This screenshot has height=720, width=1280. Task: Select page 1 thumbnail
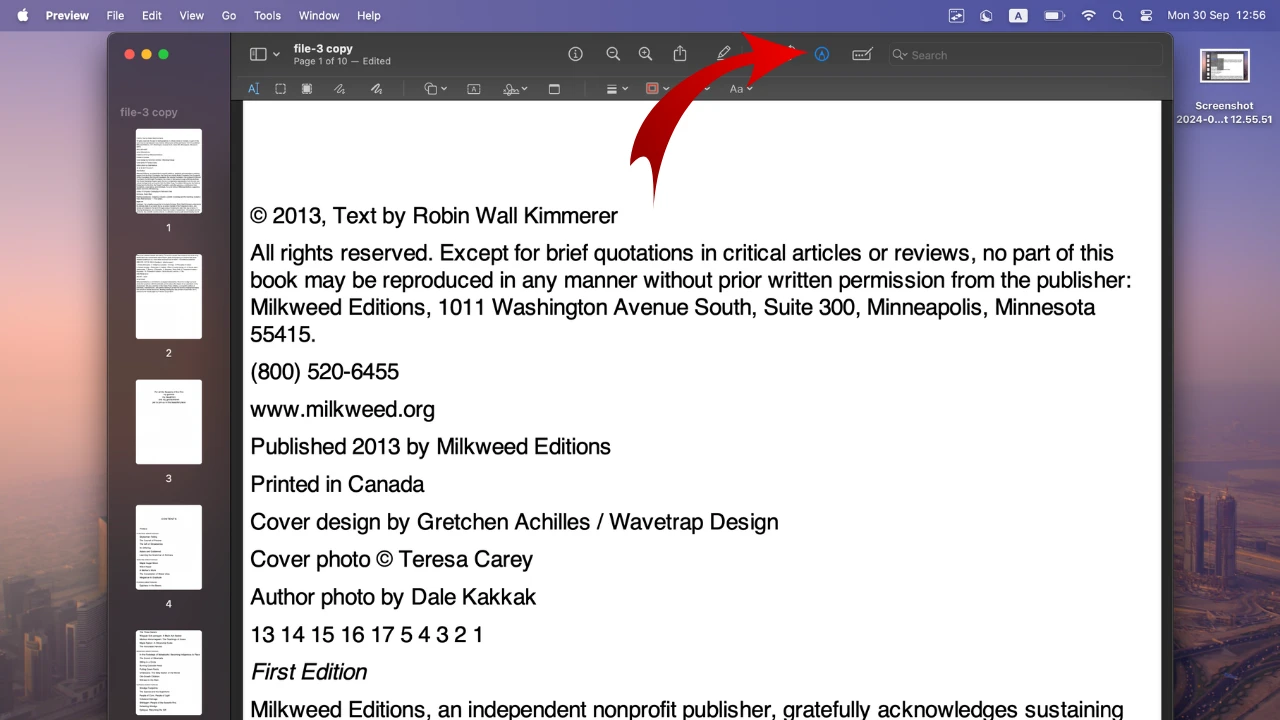pyautogui.click(x=168, y=171)
